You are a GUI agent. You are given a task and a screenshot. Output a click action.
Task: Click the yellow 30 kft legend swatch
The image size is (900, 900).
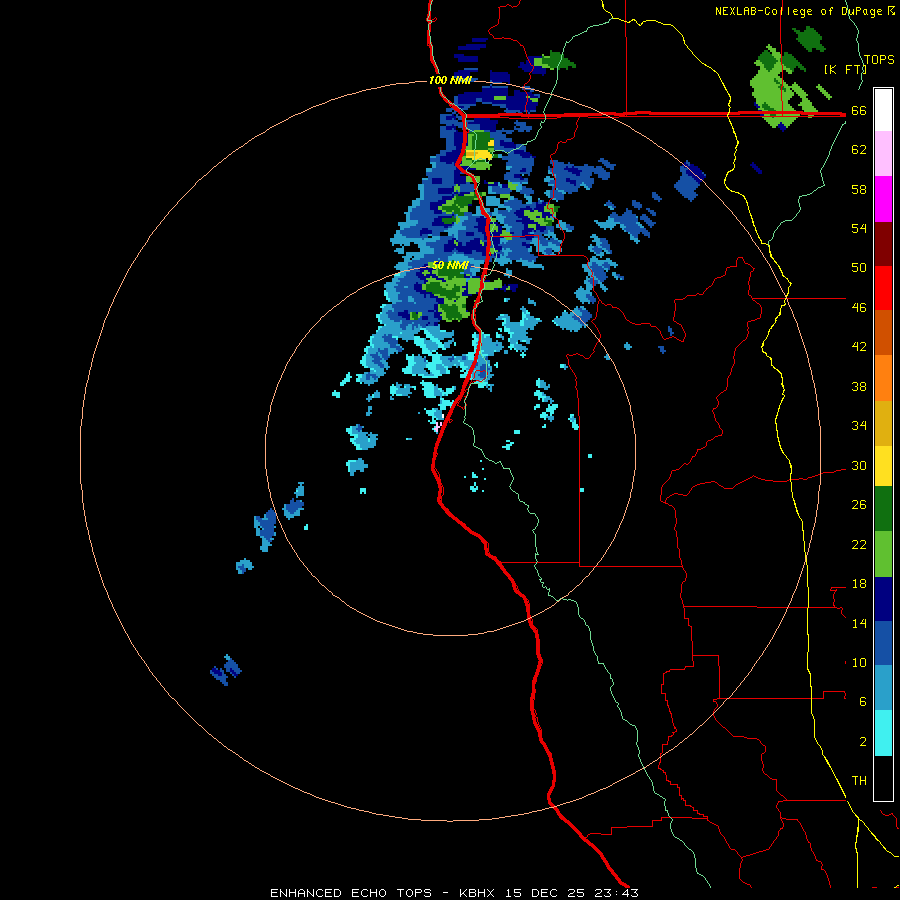pos(883,466)
